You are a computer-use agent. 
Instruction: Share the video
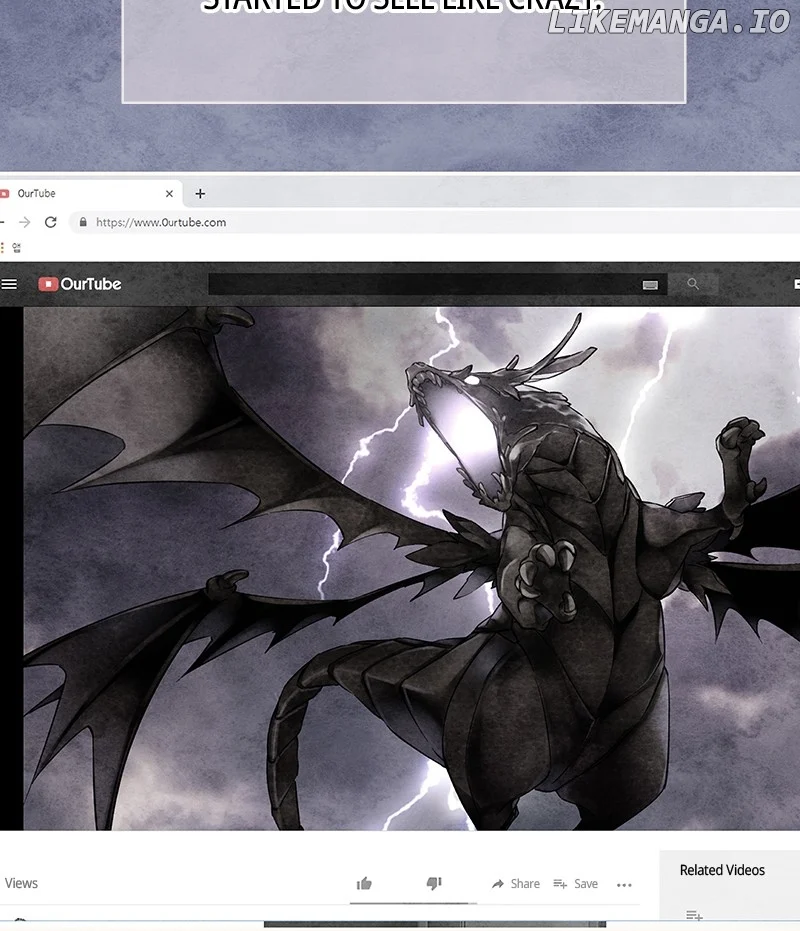[515, 884]
